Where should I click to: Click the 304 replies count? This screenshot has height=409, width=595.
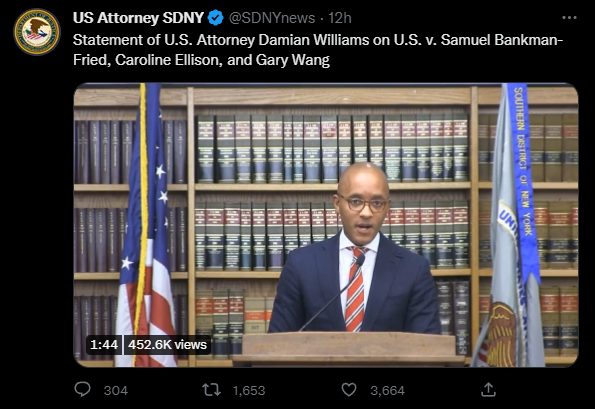[x=116, y=390]
